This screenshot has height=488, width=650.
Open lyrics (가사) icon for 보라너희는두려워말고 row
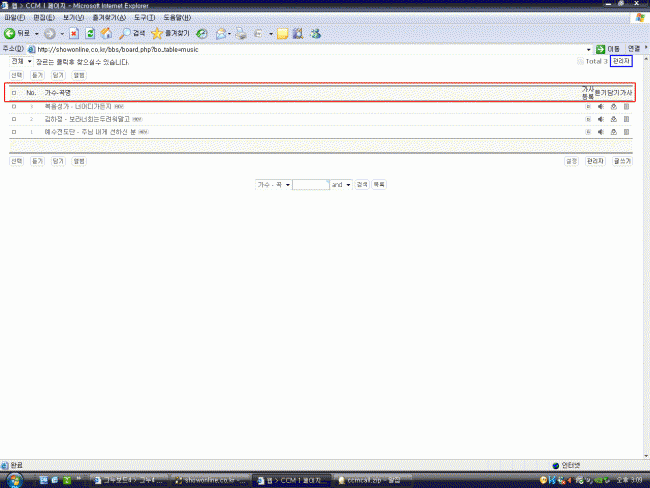(x=626, y=119)
